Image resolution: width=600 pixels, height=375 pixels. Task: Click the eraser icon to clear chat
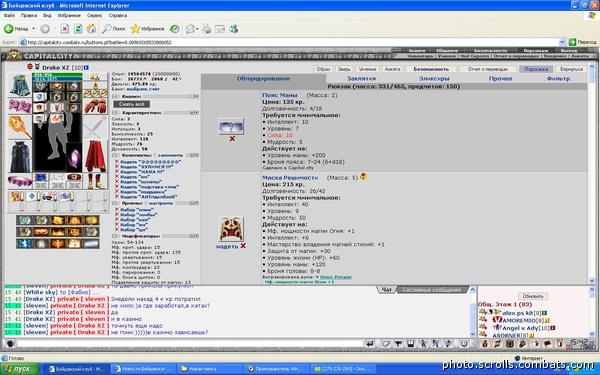click(x=385, y=344)
